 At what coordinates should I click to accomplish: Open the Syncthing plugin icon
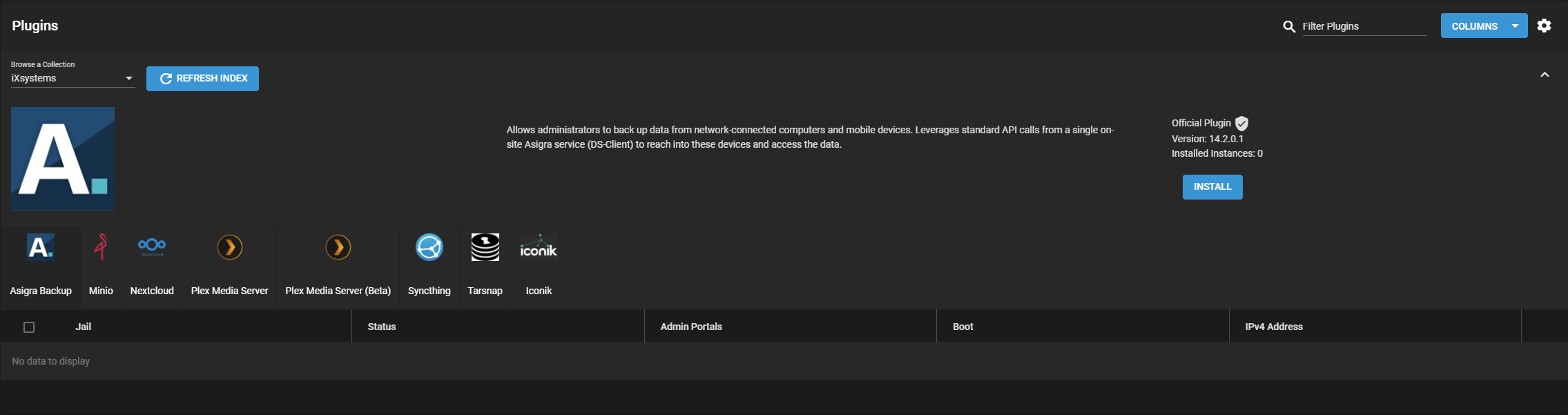429,247
